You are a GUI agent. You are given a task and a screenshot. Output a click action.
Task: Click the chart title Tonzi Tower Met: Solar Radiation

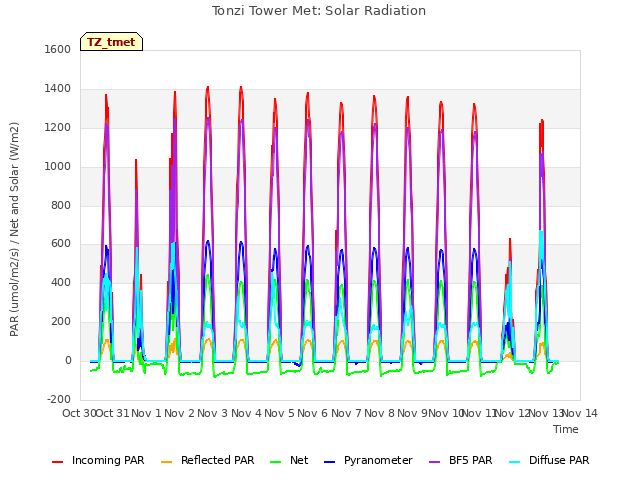point(319,11)
